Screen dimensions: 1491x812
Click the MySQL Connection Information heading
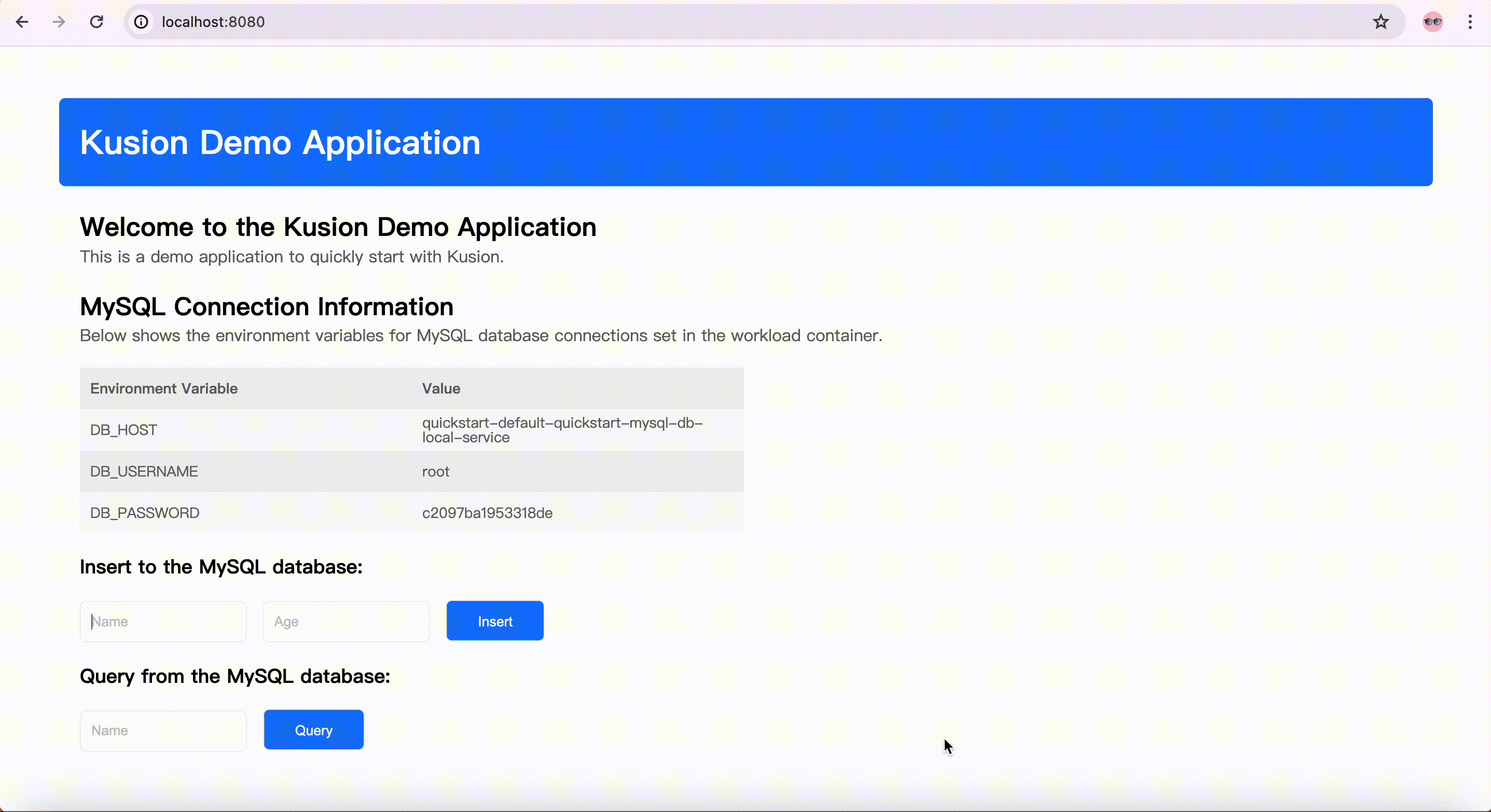(266, 306)
